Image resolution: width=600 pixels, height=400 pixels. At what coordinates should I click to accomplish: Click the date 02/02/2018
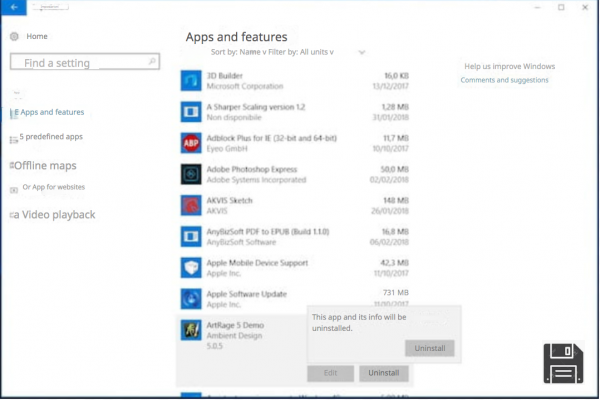[x=389, y=180]
